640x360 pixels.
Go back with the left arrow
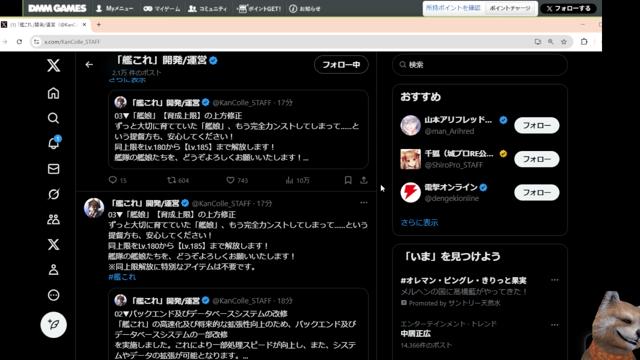click(x=89, y=64)
